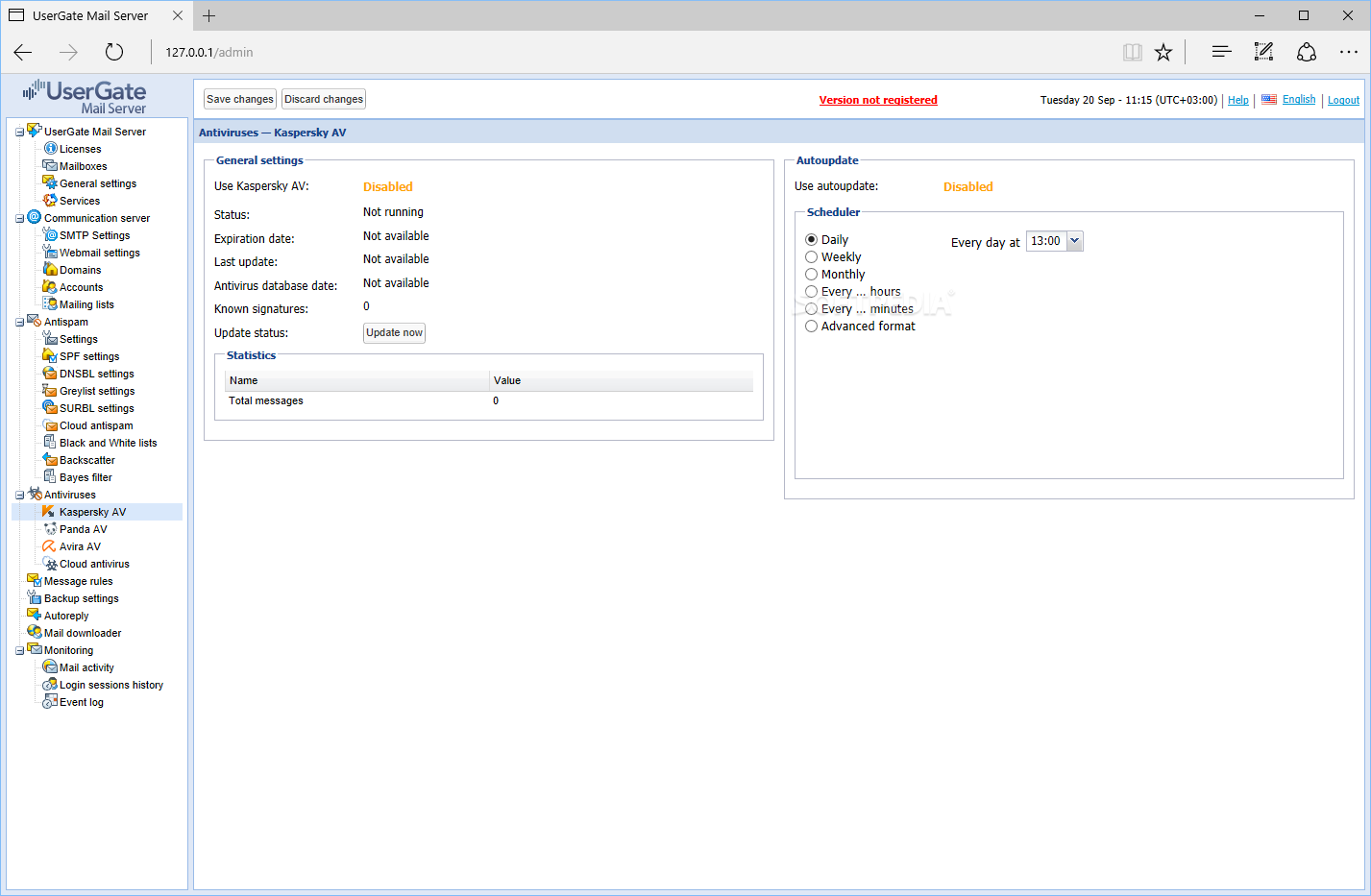Click the Logout link
Screen dimensions: 1371x896
coord(1343,100)
